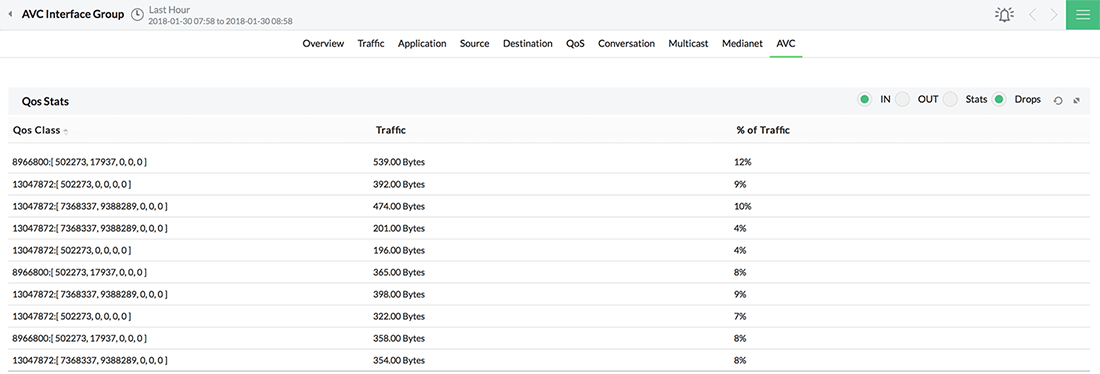The image size is (1100, 374).
Task: Select the Qos class row with 196.00 Bytes
Action: 550,250
